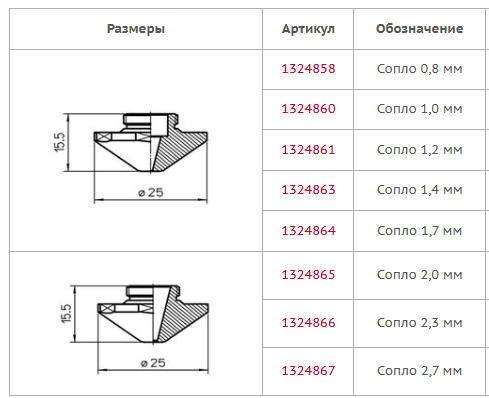Image resolution: width=489 pixels, height=398 pixels.
Task: Click the upper nozzle dimension drawing
Action: pyautogui.click(x=131, y=158)
